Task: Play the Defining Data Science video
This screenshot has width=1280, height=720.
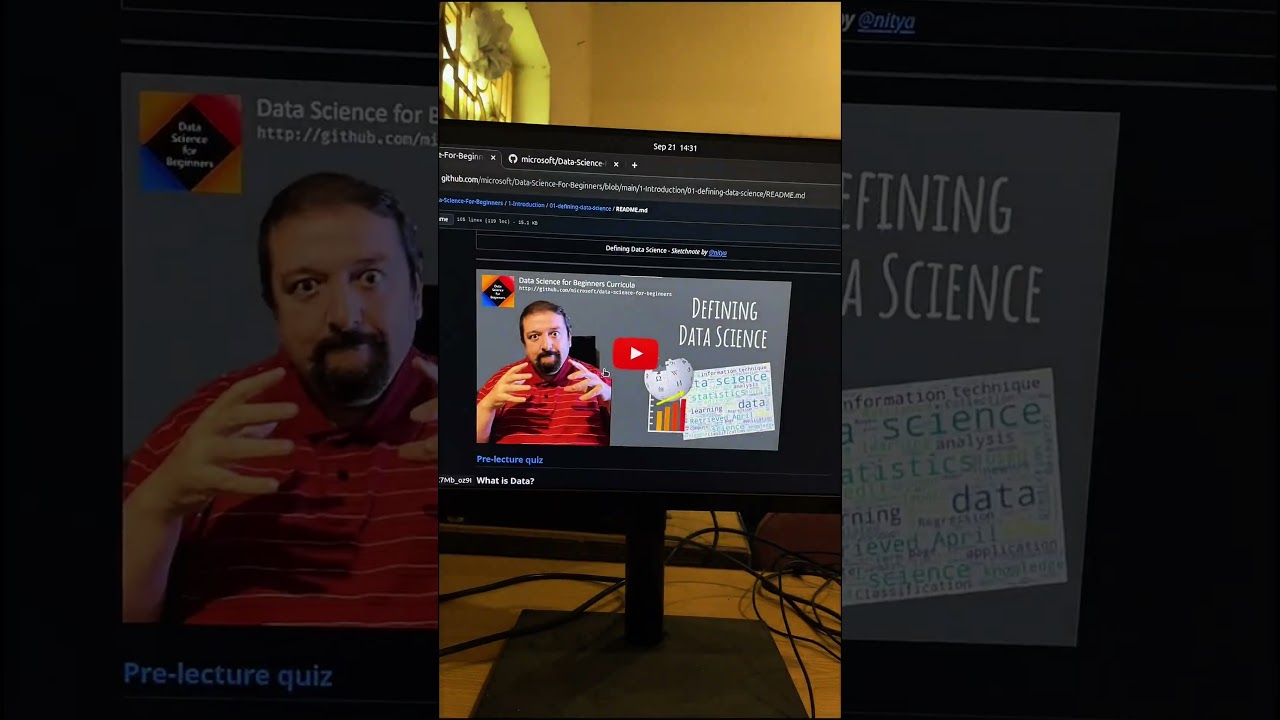Action: click(635, 353)
